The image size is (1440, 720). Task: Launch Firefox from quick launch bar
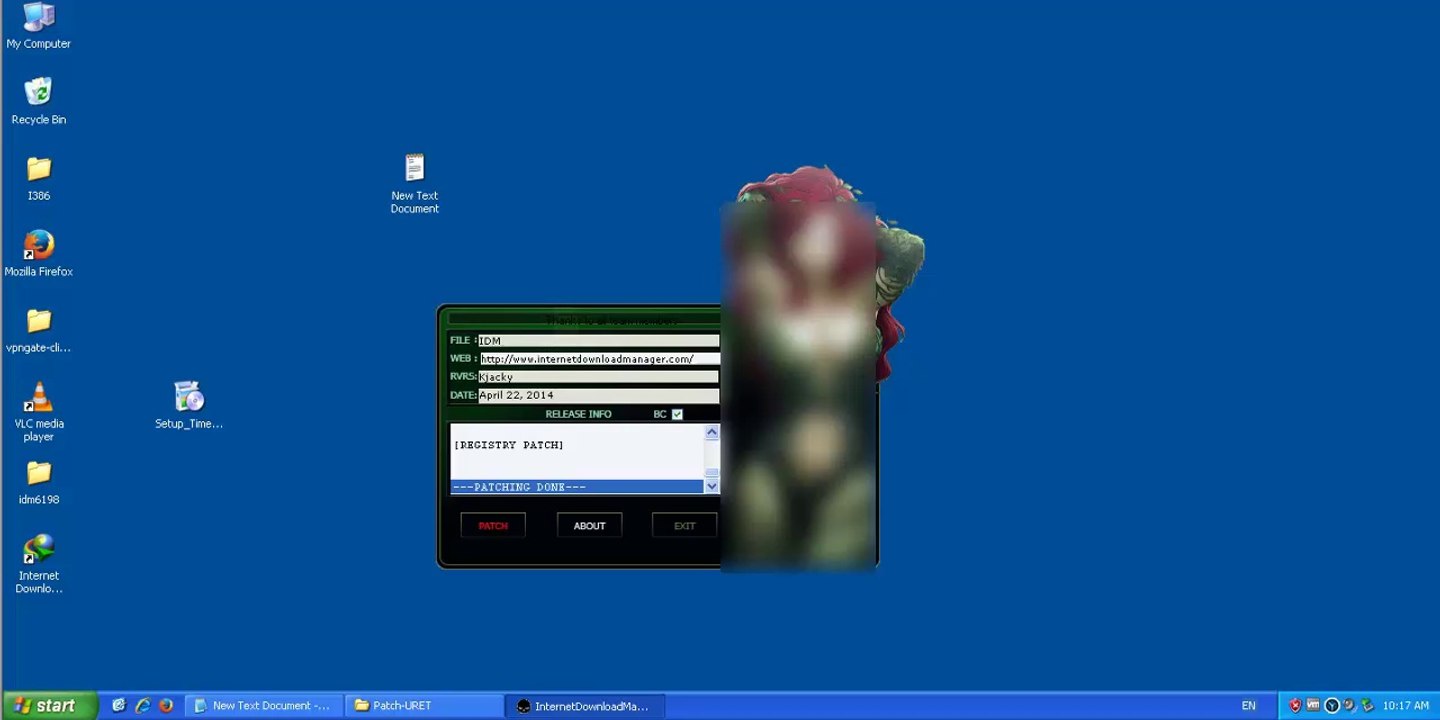[x=166, y=705]
